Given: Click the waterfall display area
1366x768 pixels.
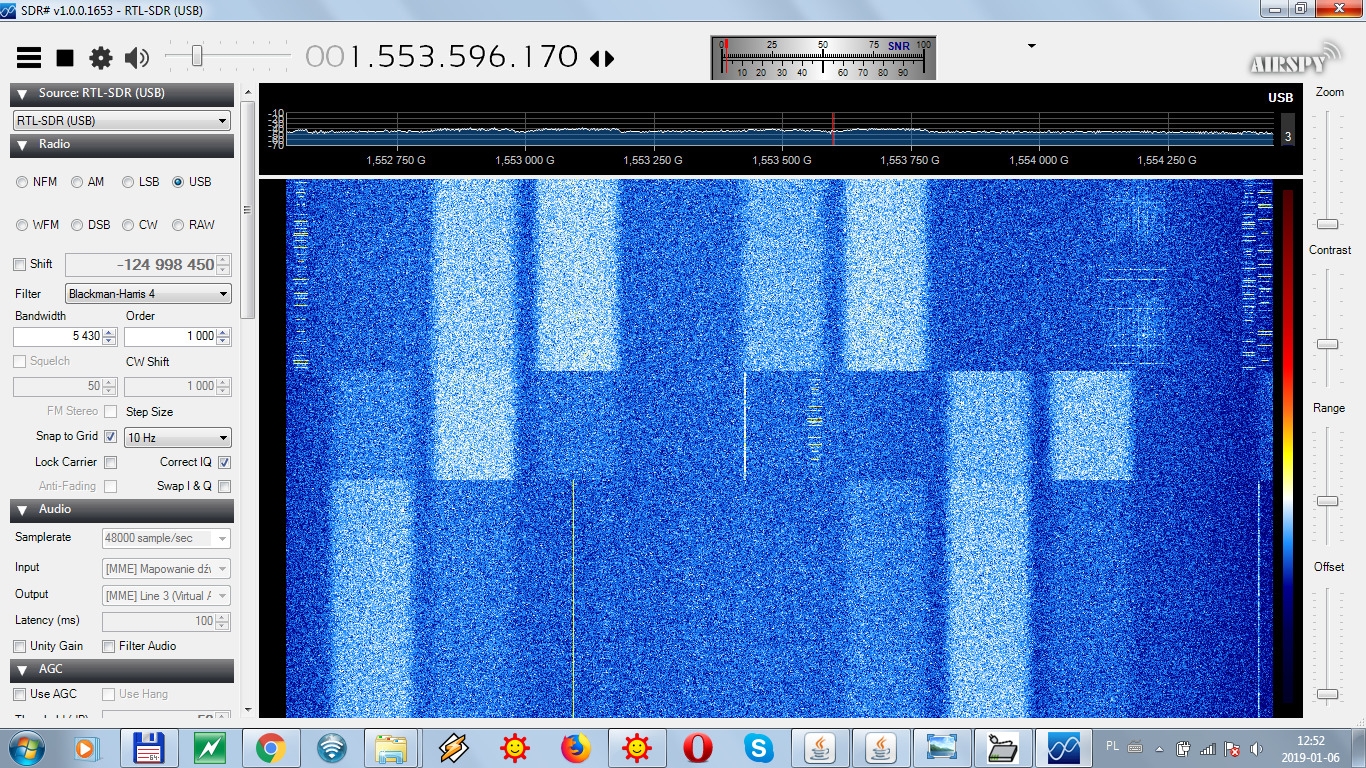Looking at the screenshot, I should click(780, 448).
